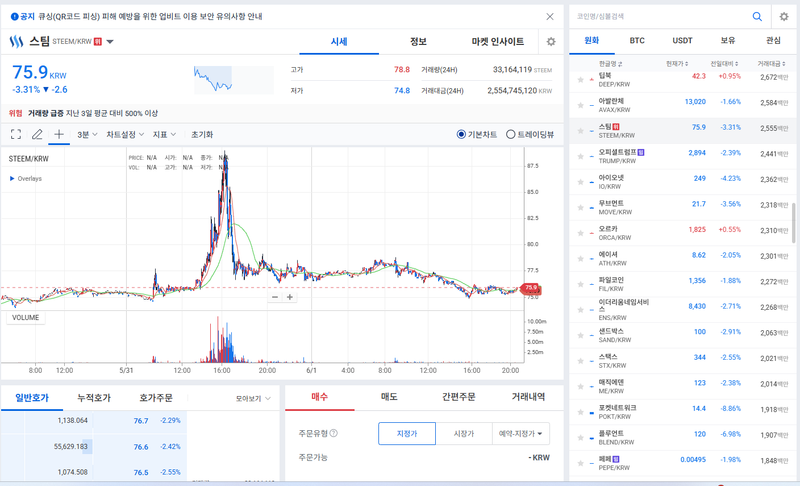
Task: Zoom in chart with plus button
Action: [290, 297]
